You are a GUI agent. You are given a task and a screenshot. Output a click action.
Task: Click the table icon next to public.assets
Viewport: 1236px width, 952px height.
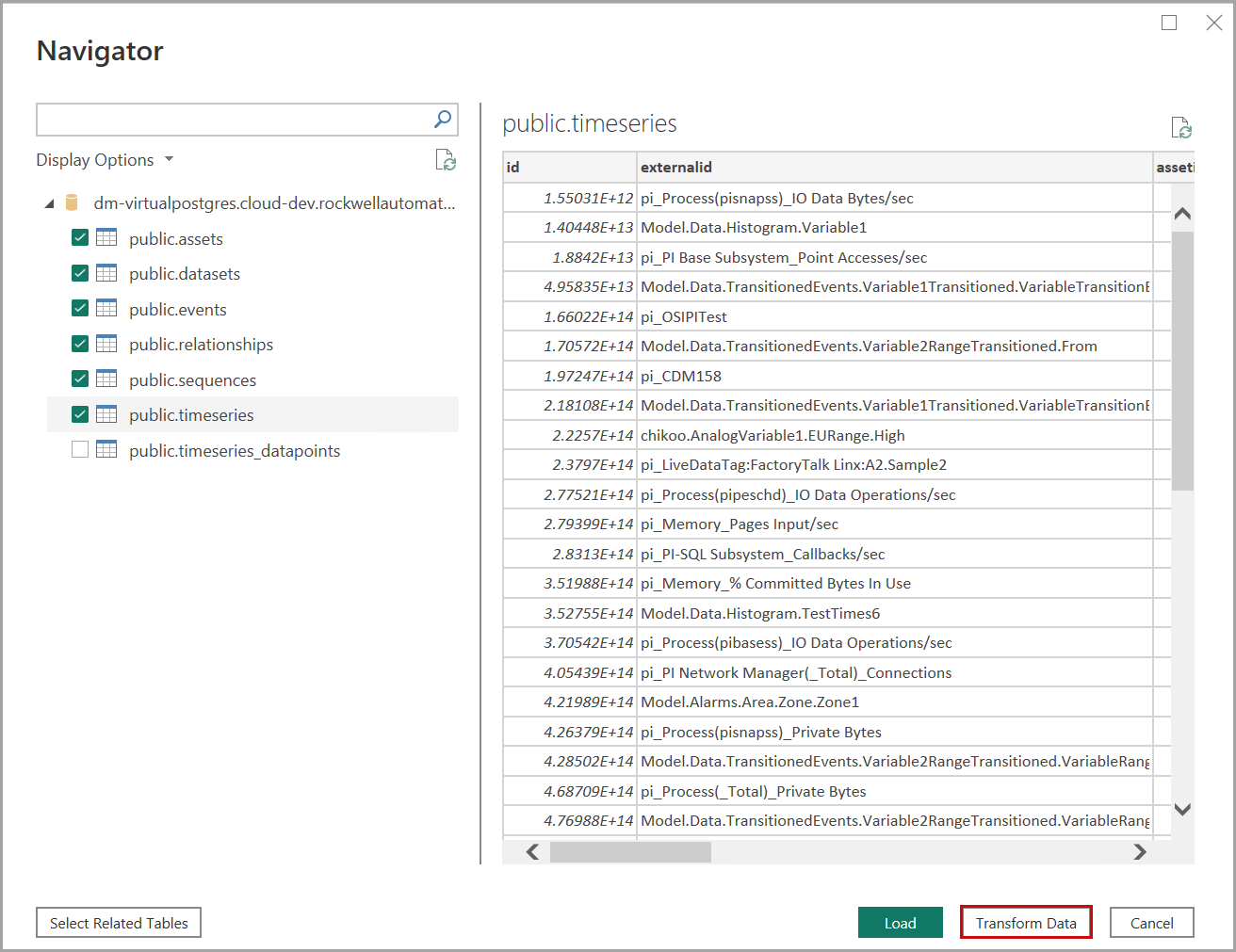click(106, 238)
